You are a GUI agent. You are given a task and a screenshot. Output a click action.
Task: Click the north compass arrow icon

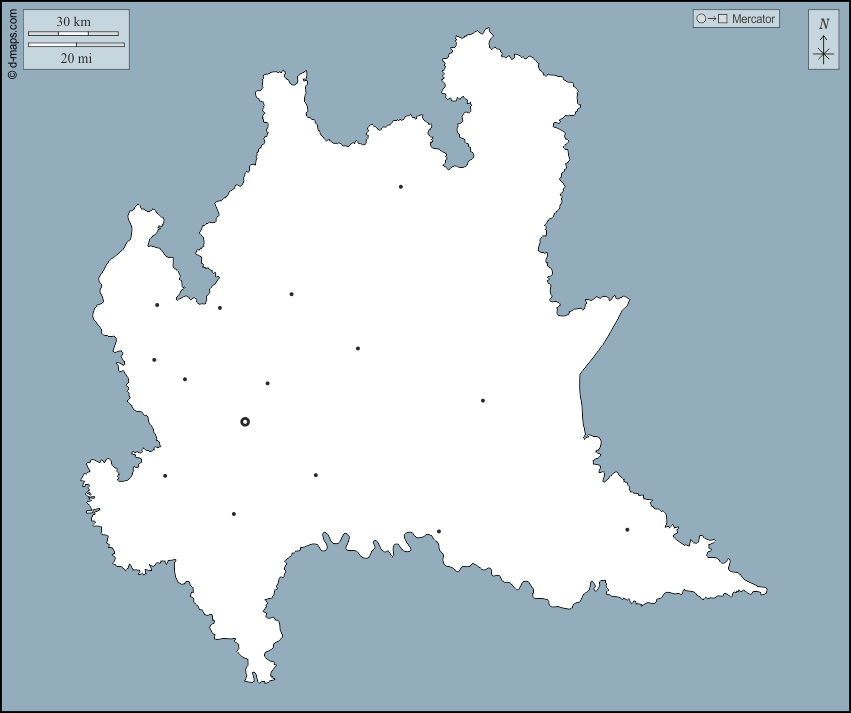823,52
